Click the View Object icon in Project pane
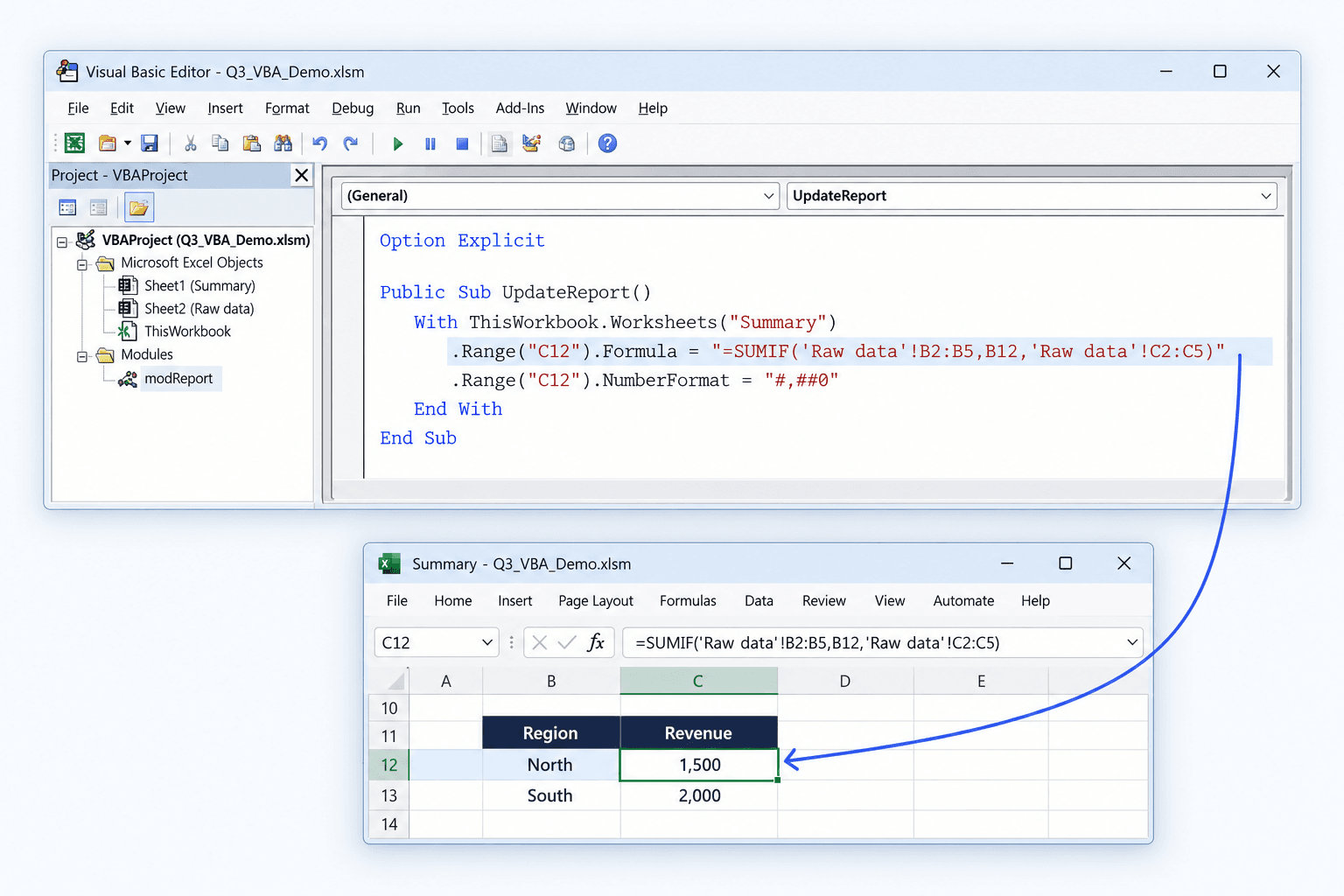 click(99, 208)
